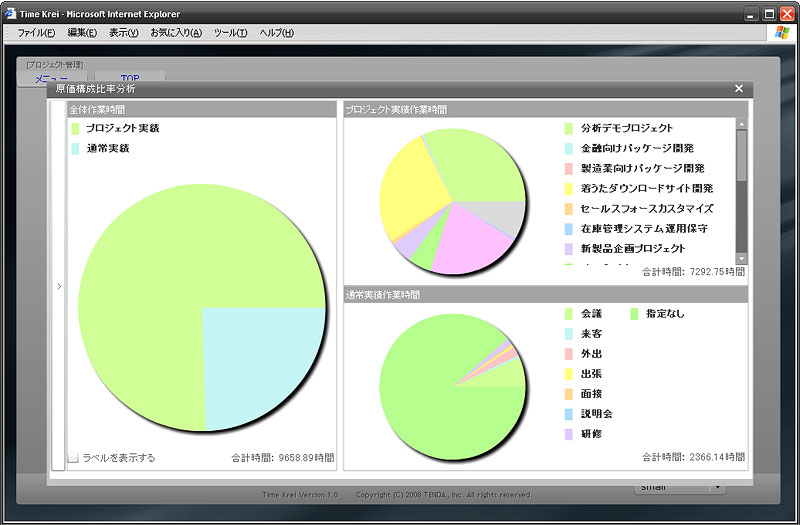Click the 来客 legend color swatch

(569, 334)
